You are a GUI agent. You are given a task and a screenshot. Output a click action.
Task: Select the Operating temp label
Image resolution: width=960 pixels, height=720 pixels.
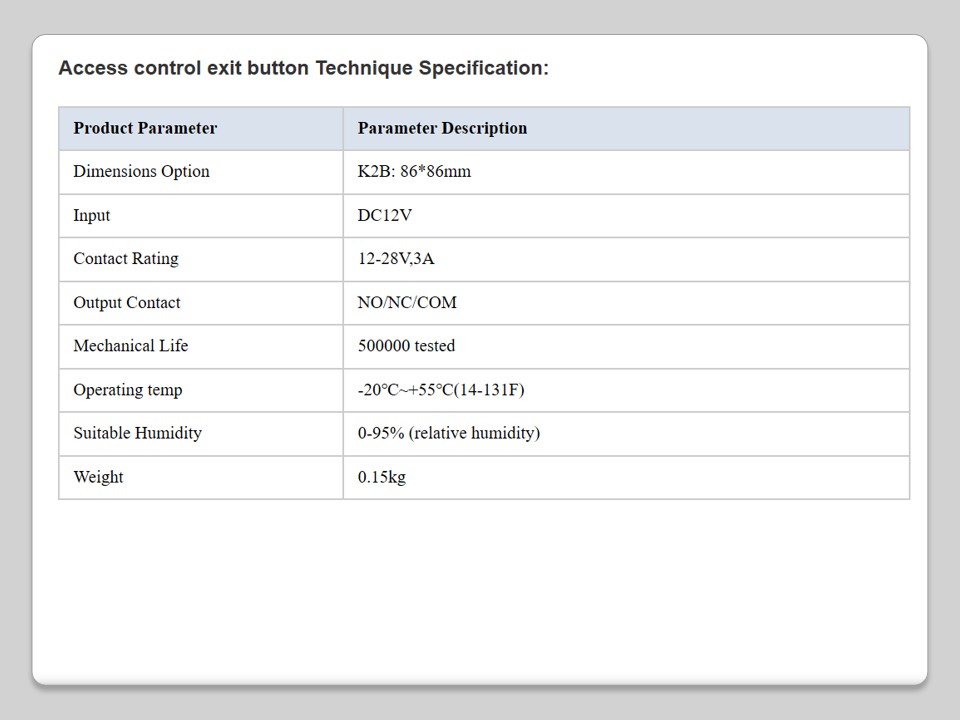pos(128,389)
